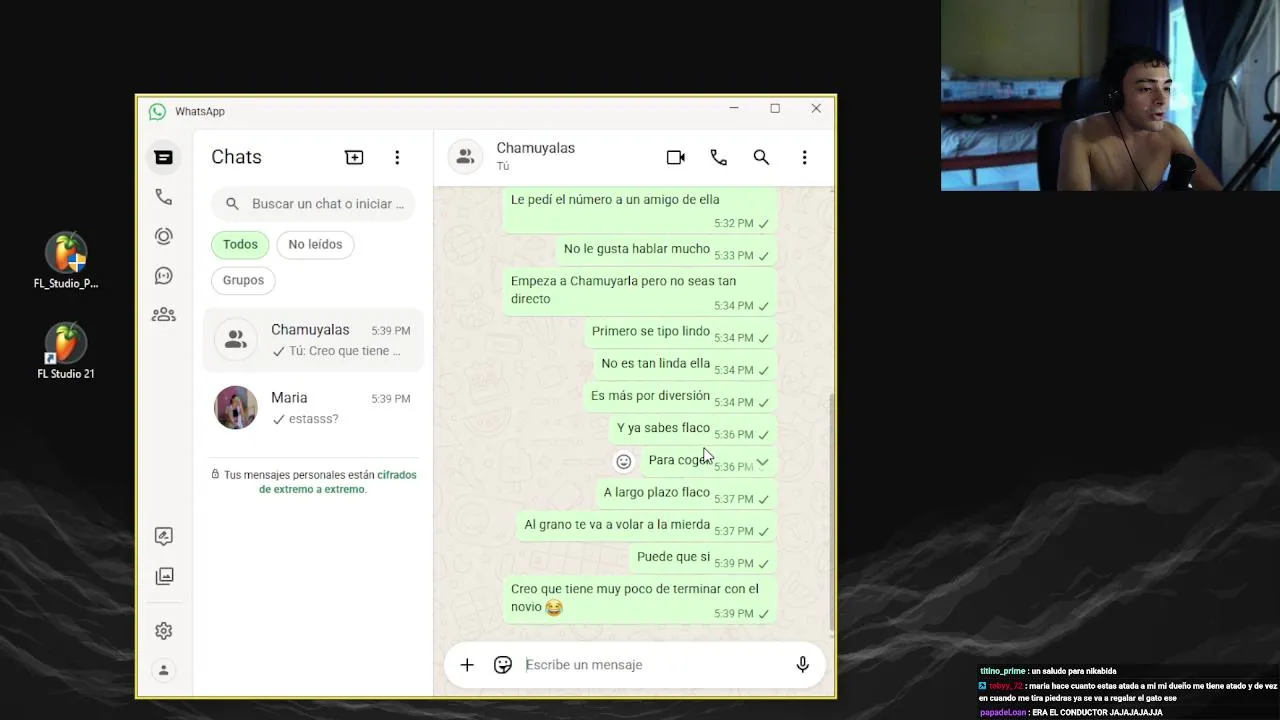
Task: Start a video call with Chamuyalas
Action: pyautogui.click(x=676, y=157)
